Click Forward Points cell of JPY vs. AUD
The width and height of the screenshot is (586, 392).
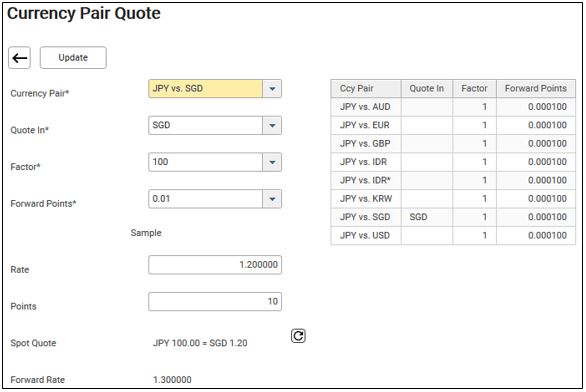click(x=536, y=107)
